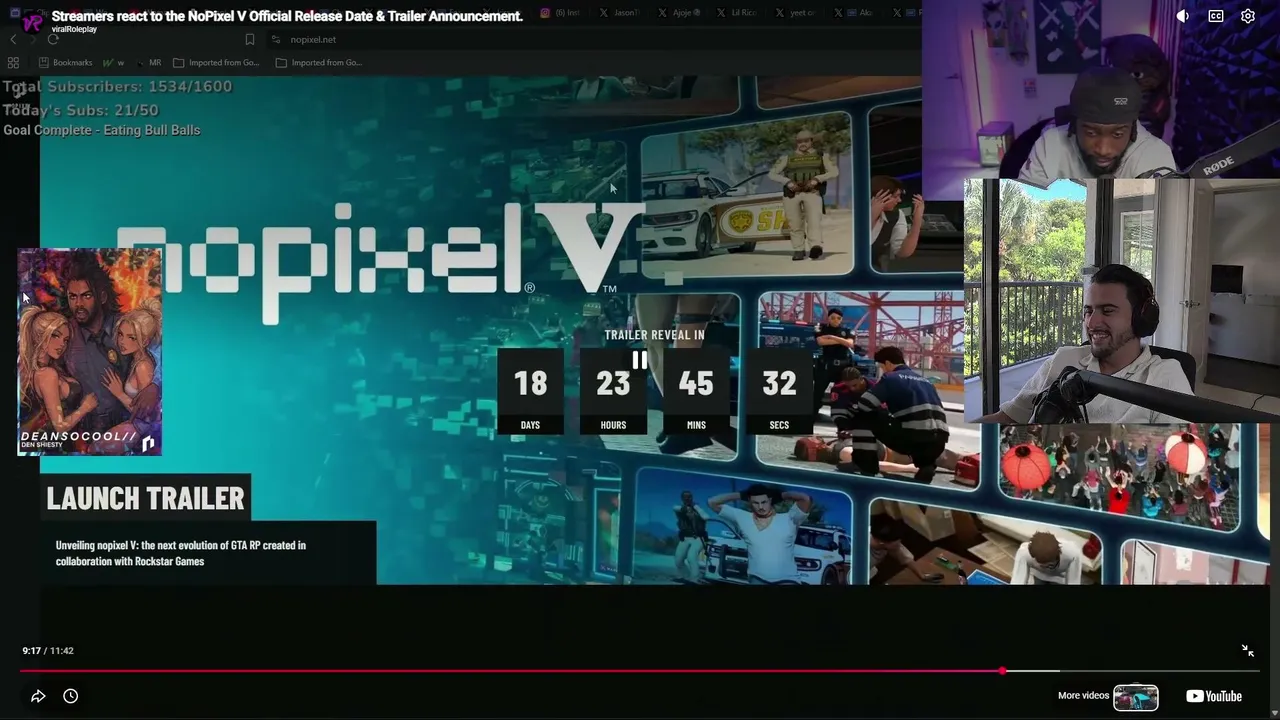
Task: Click the More videos label
Action: (x=1083, y=696)
